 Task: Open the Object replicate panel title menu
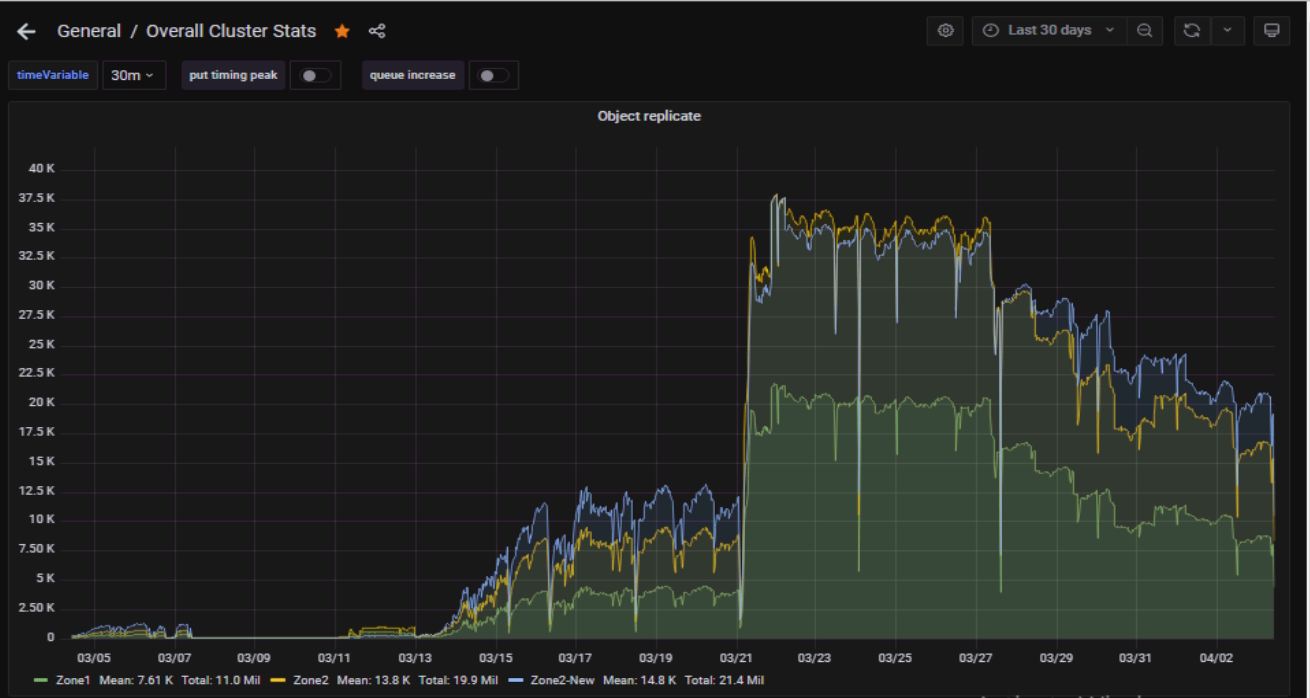(x=649, y=116)
